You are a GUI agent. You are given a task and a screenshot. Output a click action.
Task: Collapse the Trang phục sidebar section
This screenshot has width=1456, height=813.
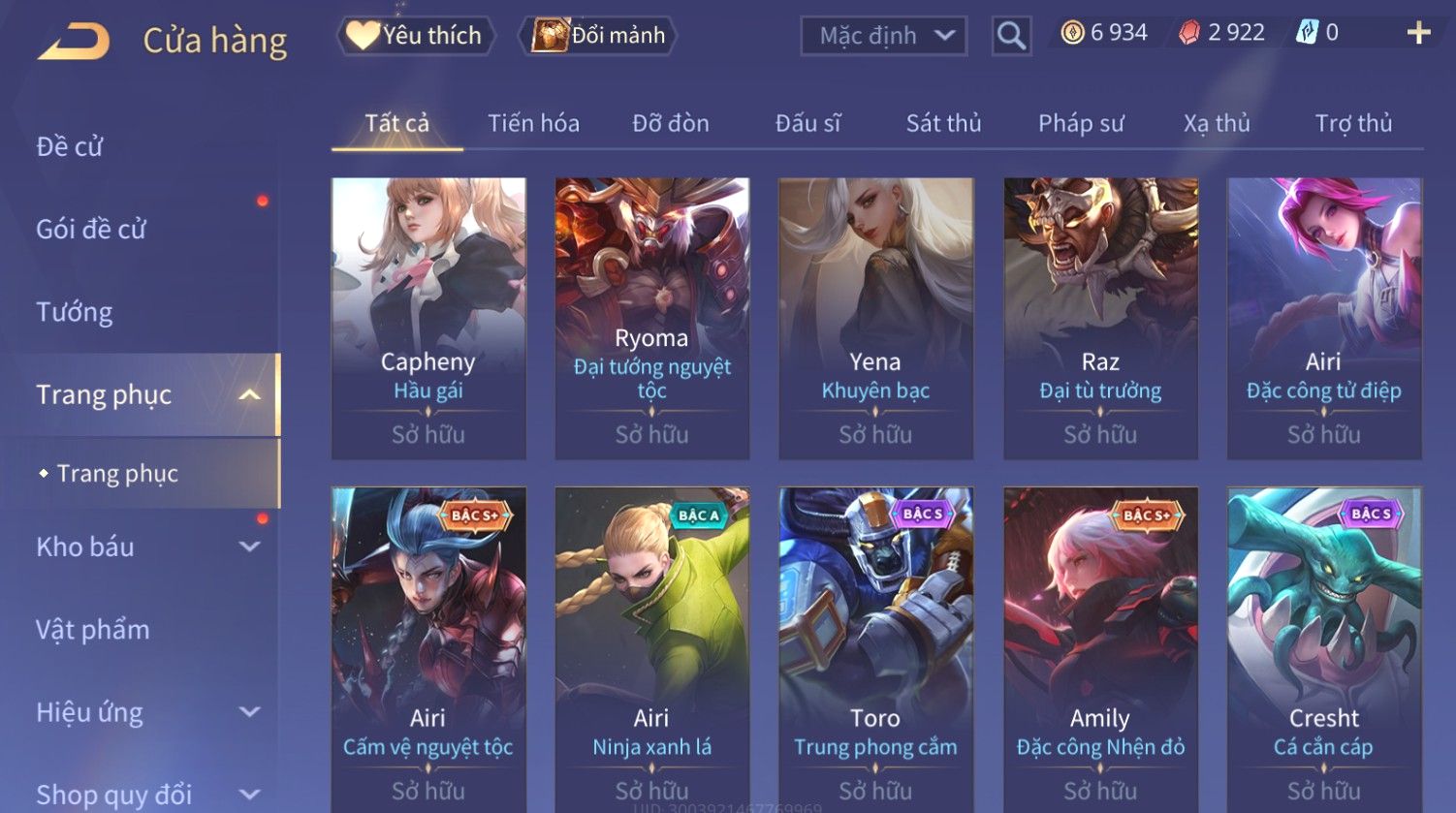click(249, 394)
